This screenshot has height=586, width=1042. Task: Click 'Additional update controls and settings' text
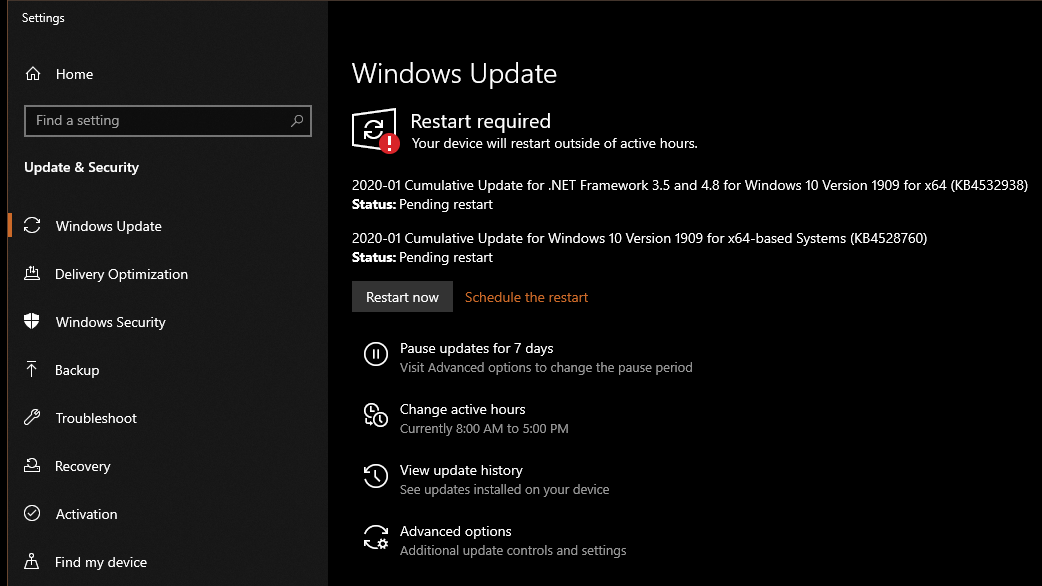coord(513,551)
